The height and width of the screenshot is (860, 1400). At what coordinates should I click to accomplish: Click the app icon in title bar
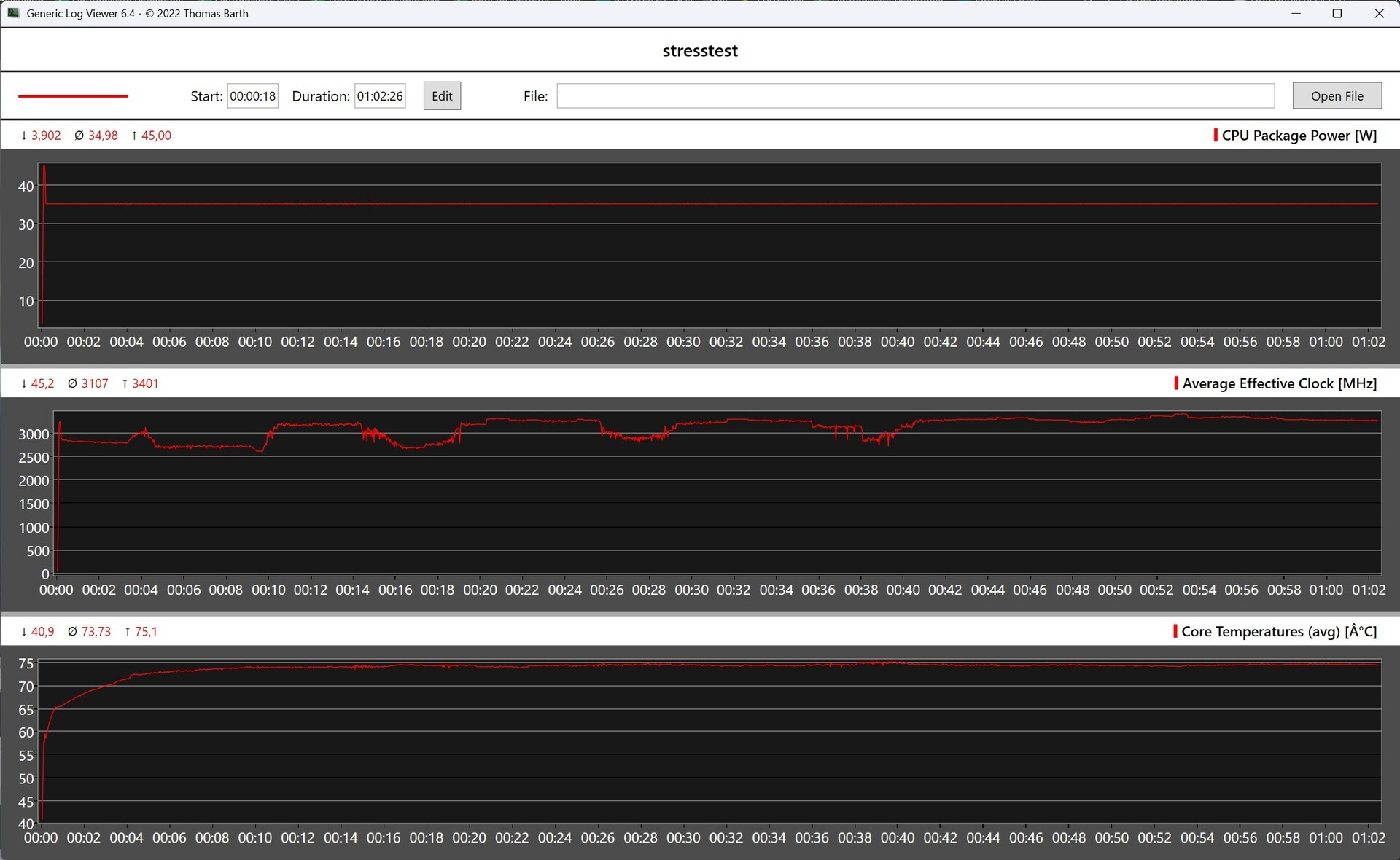click(x=13, y=13)
